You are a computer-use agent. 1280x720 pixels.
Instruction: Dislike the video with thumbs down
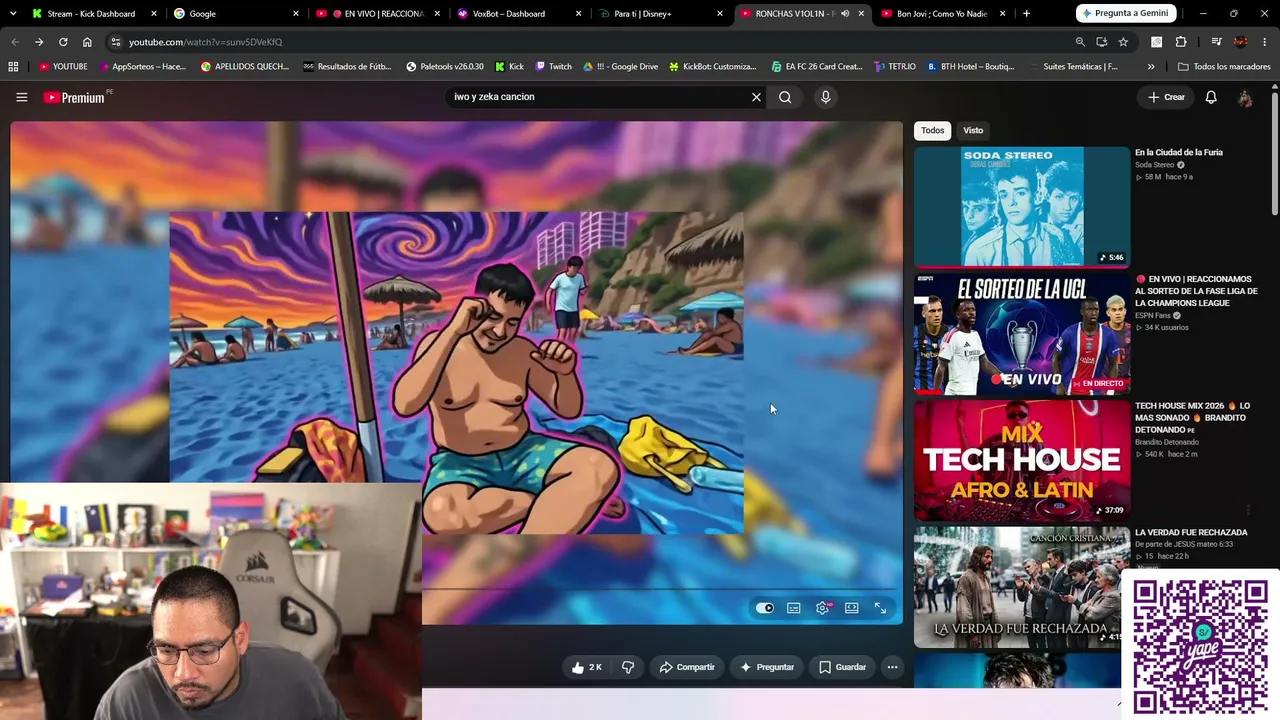(x=628, y=667)
